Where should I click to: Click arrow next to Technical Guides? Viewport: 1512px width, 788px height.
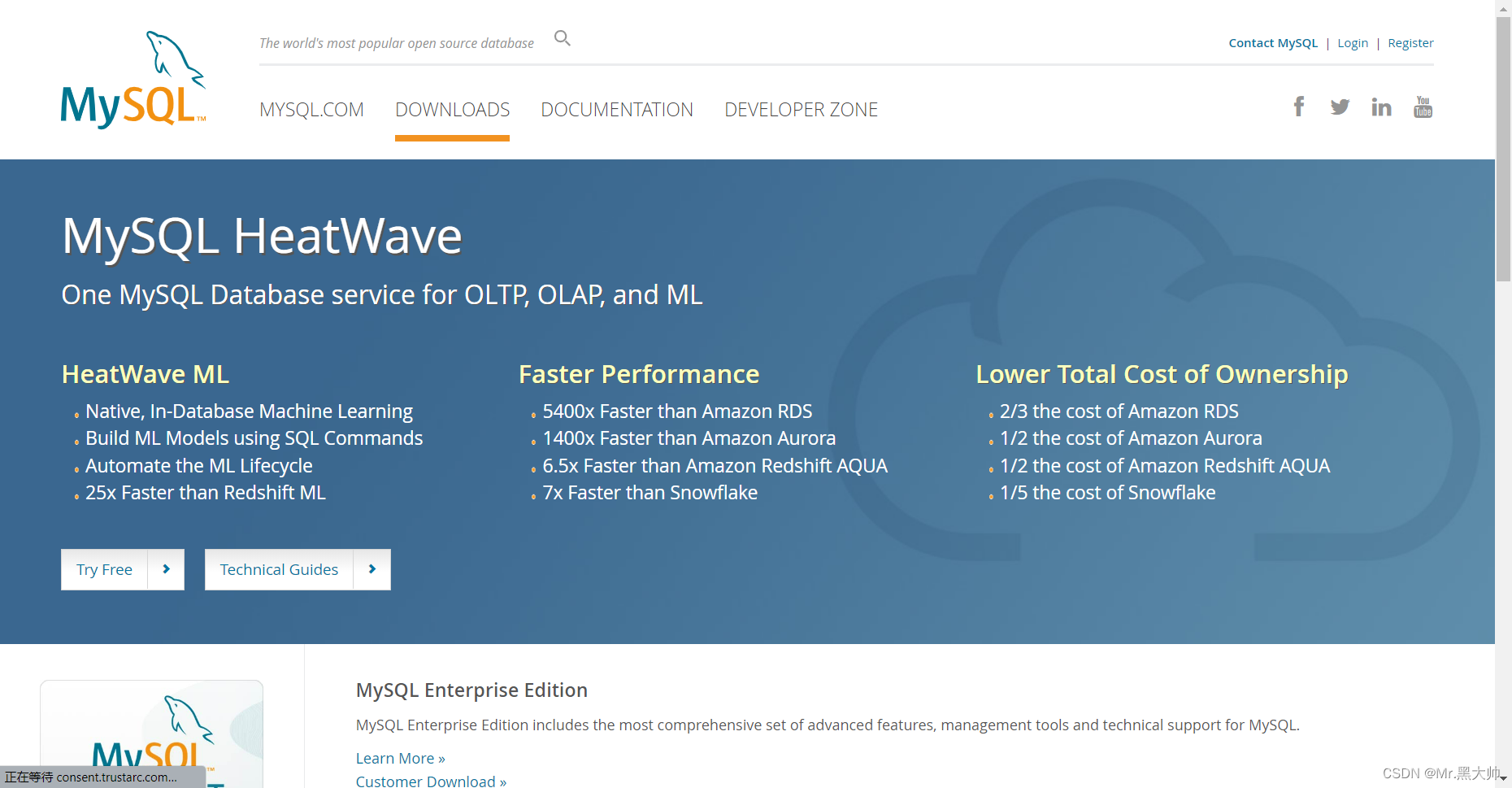click(372, 569)
